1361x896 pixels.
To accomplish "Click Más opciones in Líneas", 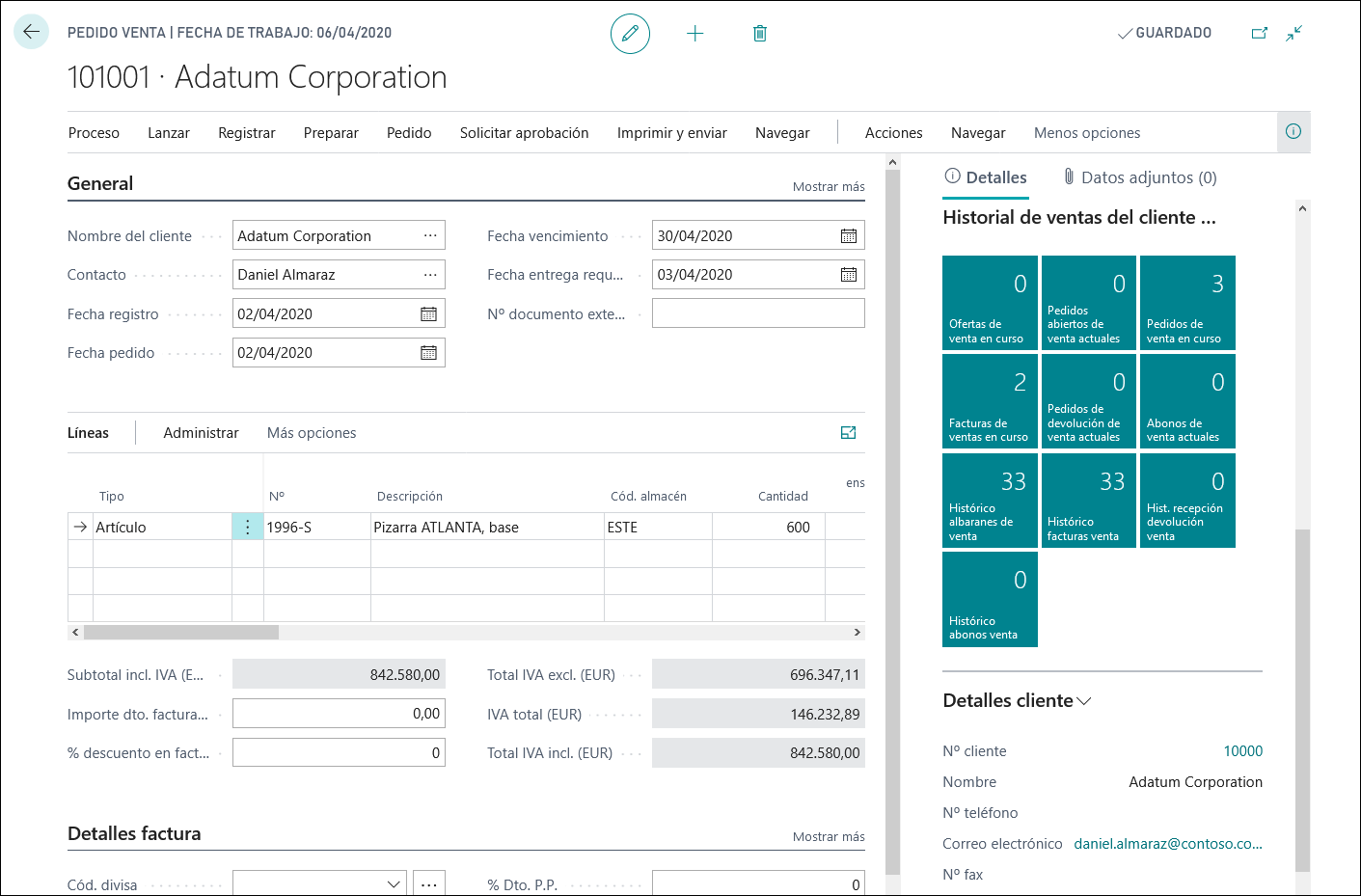I will [x=312, y=433].
